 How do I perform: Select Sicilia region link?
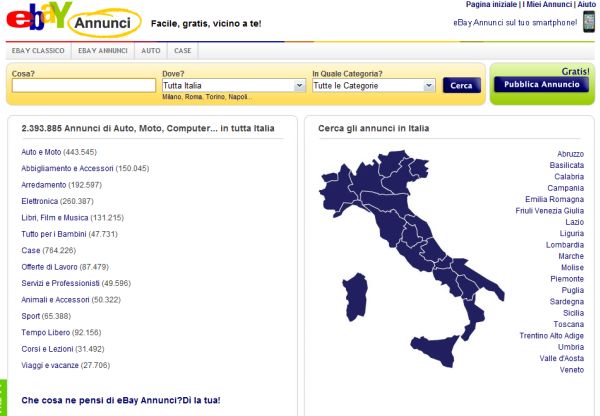click(573, 313)
